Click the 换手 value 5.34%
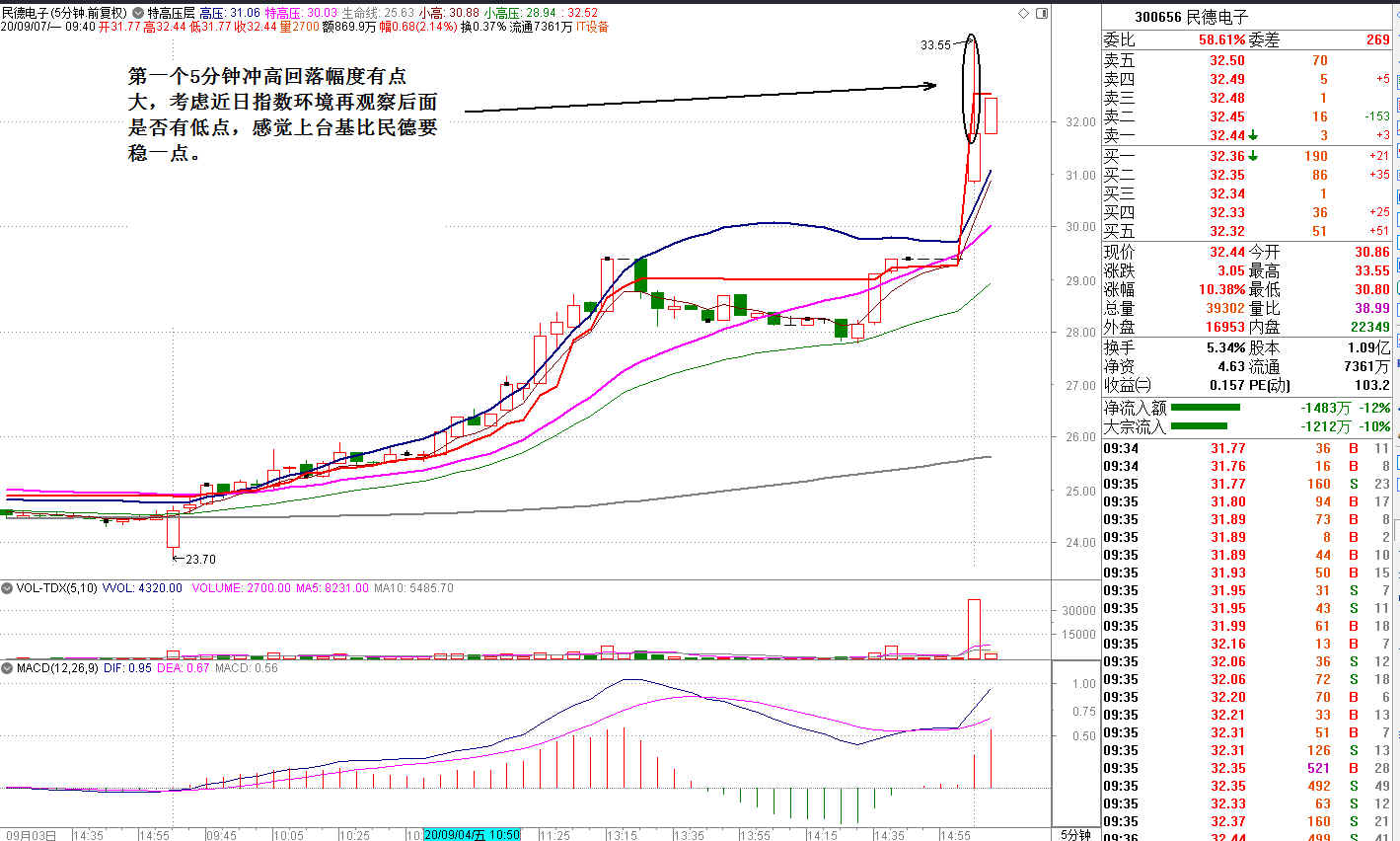Viewport: 1400px width, 841px height. [1226, 347]
